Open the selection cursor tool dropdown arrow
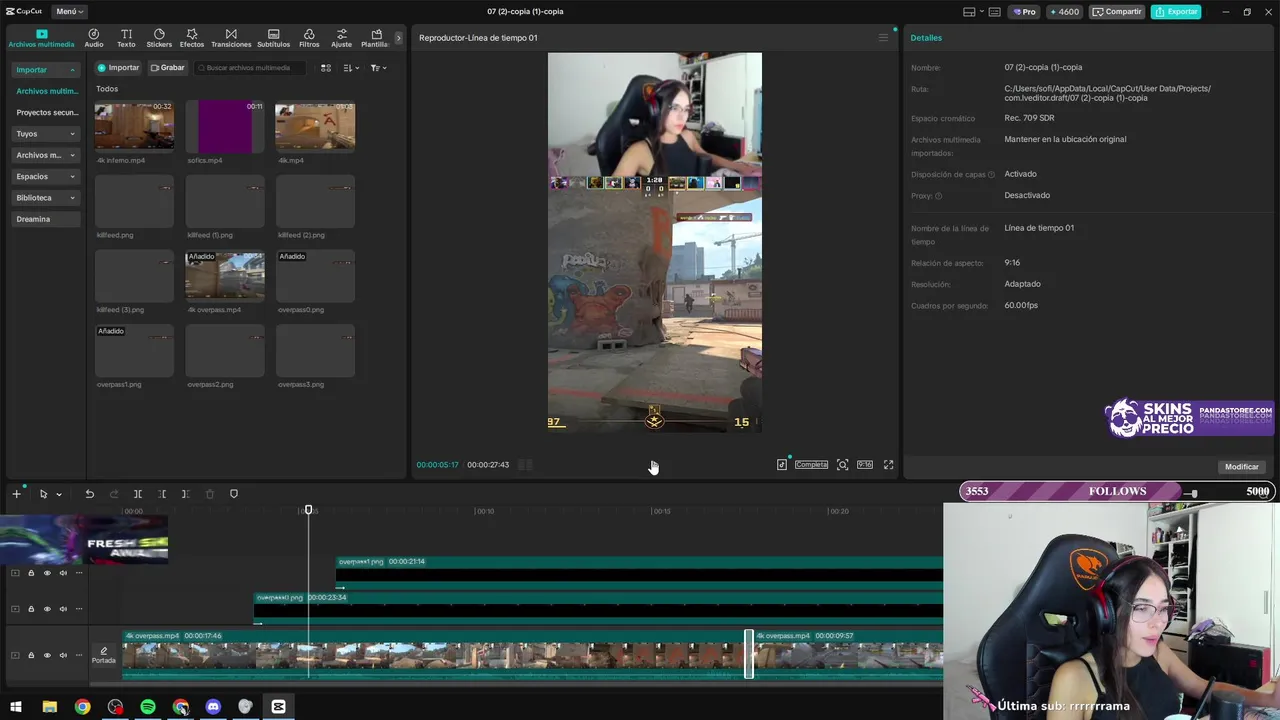Viewport: 1280px width, 720px height. pyautogui.click(x=59, y=494)
